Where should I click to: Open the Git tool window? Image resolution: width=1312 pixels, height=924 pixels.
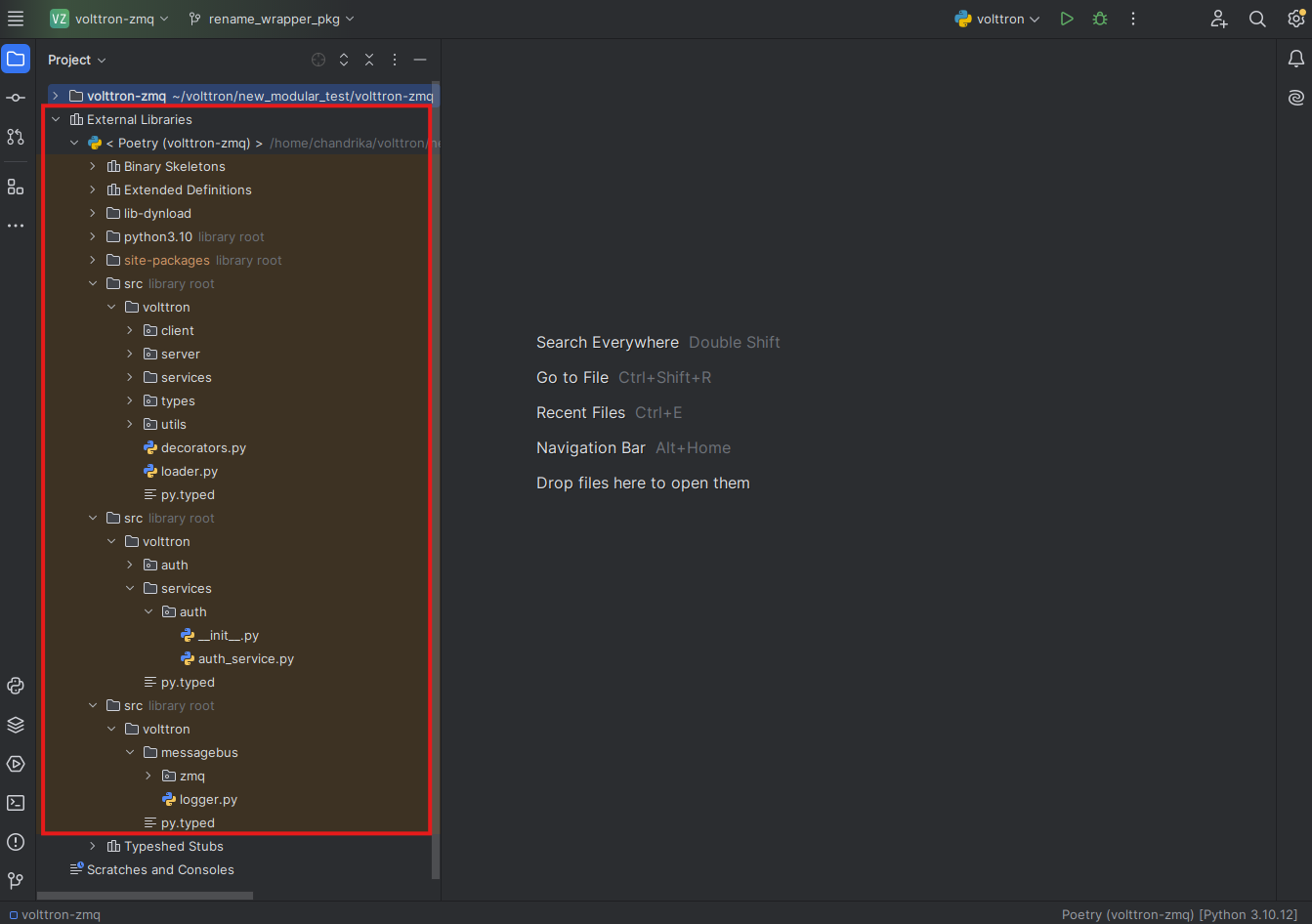tap(16, 881)
